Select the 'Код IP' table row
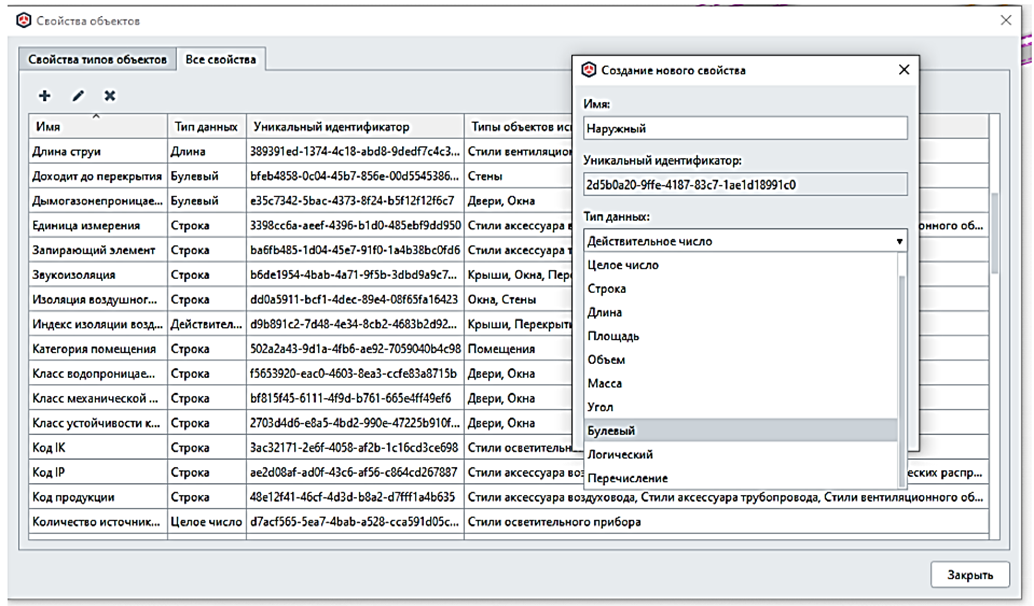 [96, 472]
